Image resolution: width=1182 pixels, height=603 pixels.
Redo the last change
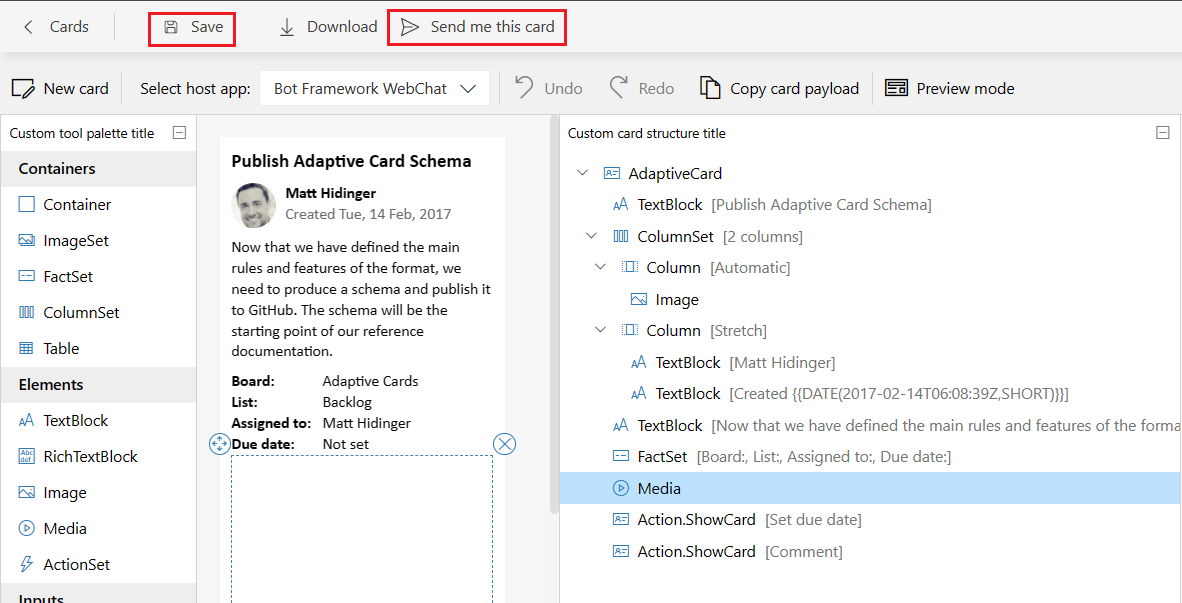(642, 89)
